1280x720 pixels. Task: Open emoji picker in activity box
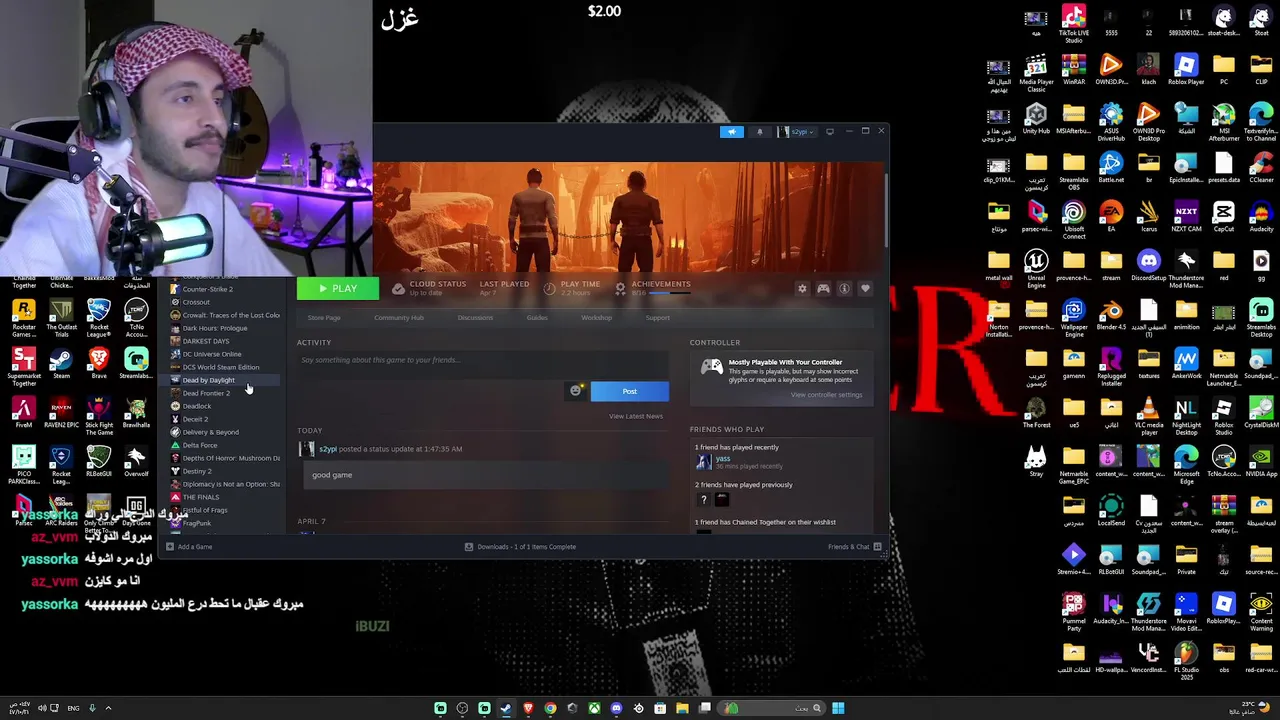click(x=575, y=391)
